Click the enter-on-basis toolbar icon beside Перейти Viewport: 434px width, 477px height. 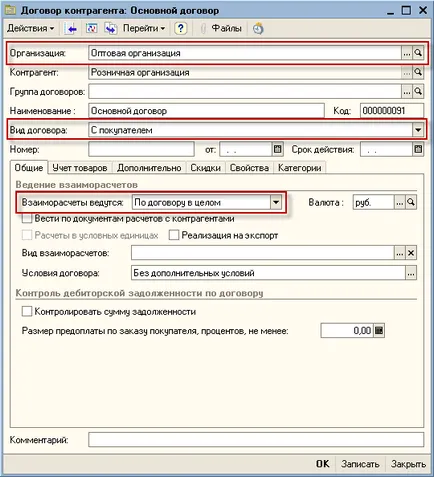111,29
